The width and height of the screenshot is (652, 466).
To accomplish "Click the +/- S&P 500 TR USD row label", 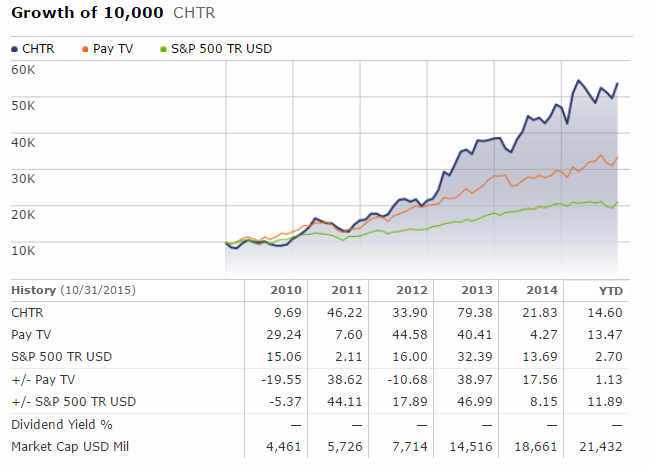I will (74, 402).
